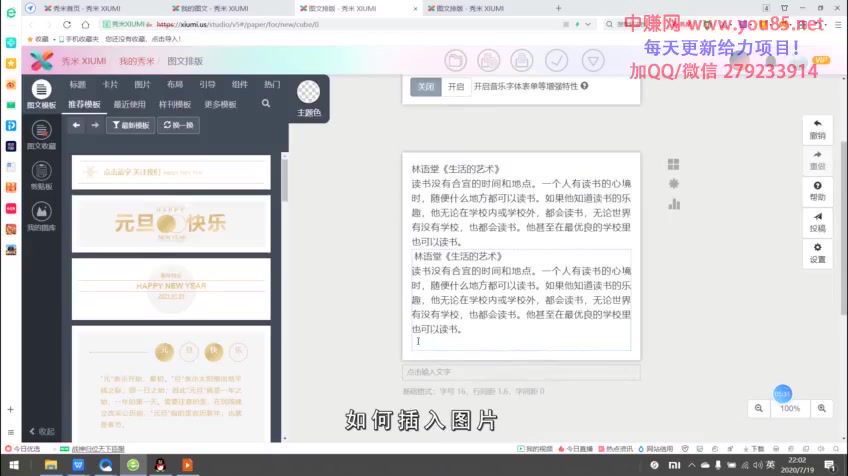
Task: Open a new browser tab
Action: tap(559, 8)
